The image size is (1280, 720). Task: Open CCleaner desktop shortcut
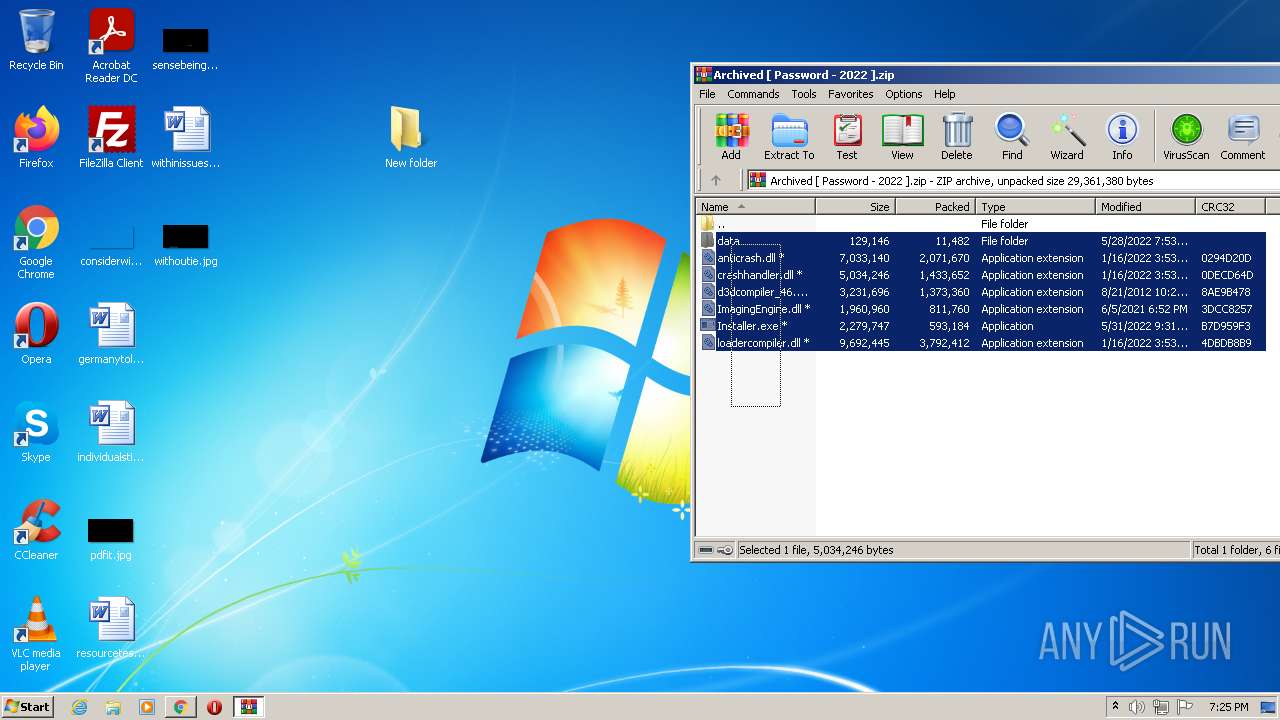tap(36, 530)
